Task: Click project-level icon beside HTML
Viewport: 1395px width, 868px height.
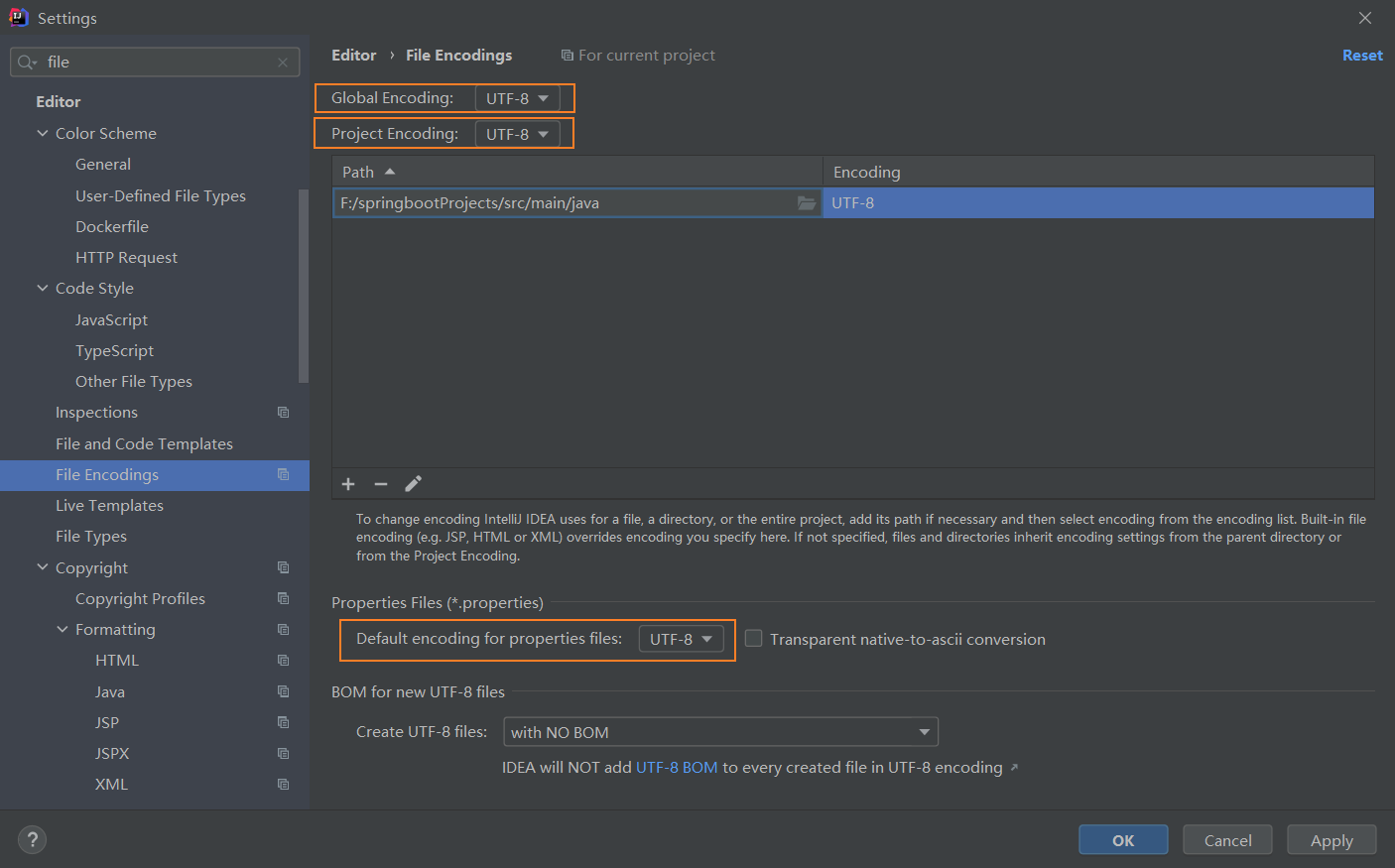Action: tap(283, 661)
